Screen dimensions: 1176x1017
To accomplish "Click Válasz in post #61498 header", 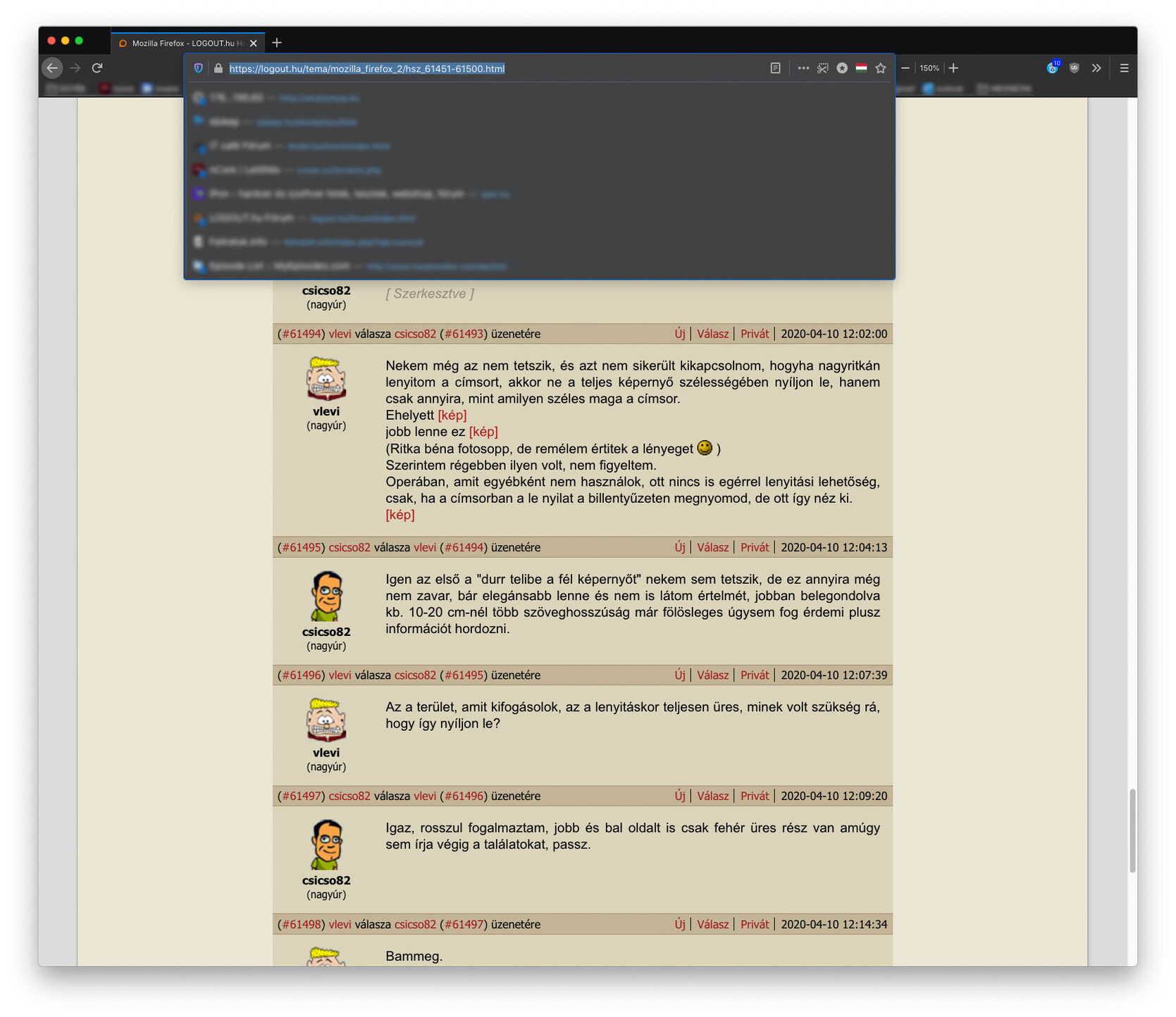I will (712, 924).
